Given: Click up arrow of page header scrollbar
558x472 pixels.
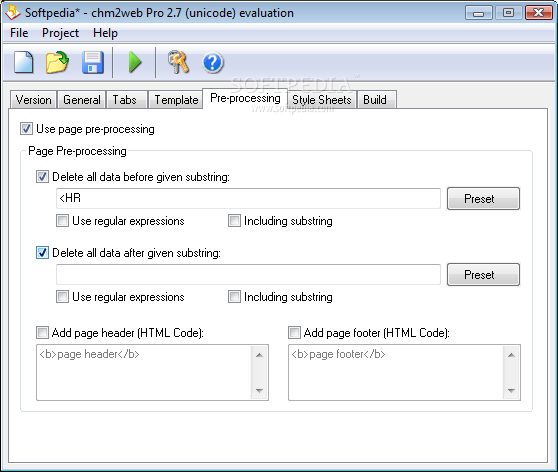Looking at the screenshot, I should (x=259, y=355).
